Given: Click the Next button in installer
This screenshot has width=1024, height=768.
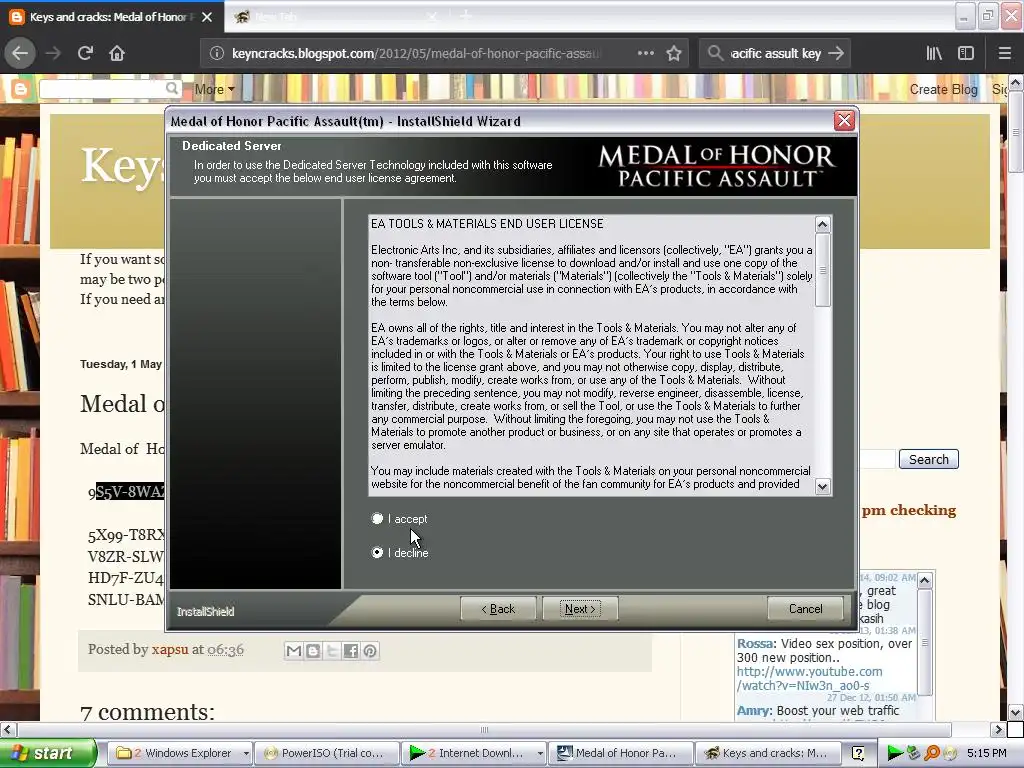Looking at the screenshot, I should pos(580,609).
